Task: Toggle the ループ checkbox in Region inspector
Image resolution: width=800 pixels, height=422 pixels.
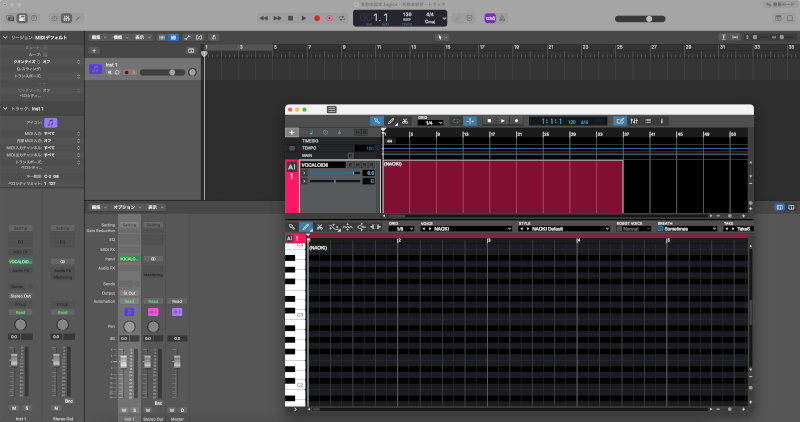Action: coord(45,55)
